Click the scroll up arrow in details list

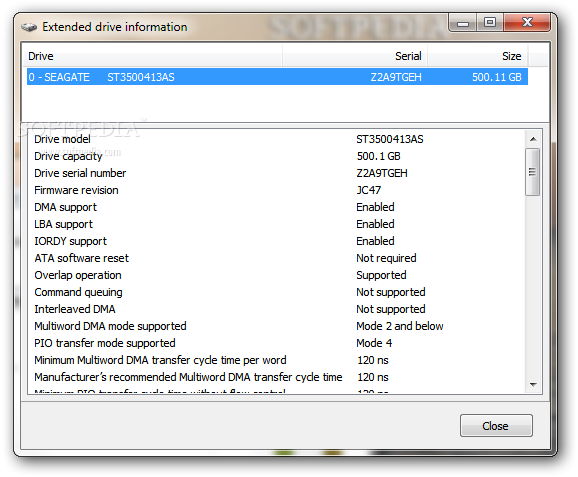click(533, 139)
